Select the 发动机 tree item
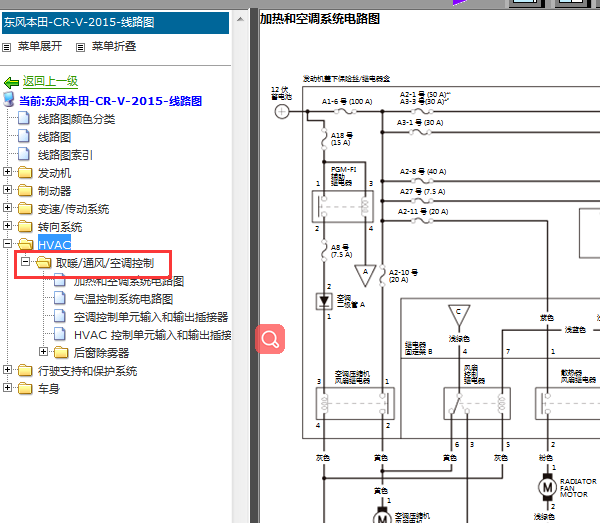 [x=54, y=173]
